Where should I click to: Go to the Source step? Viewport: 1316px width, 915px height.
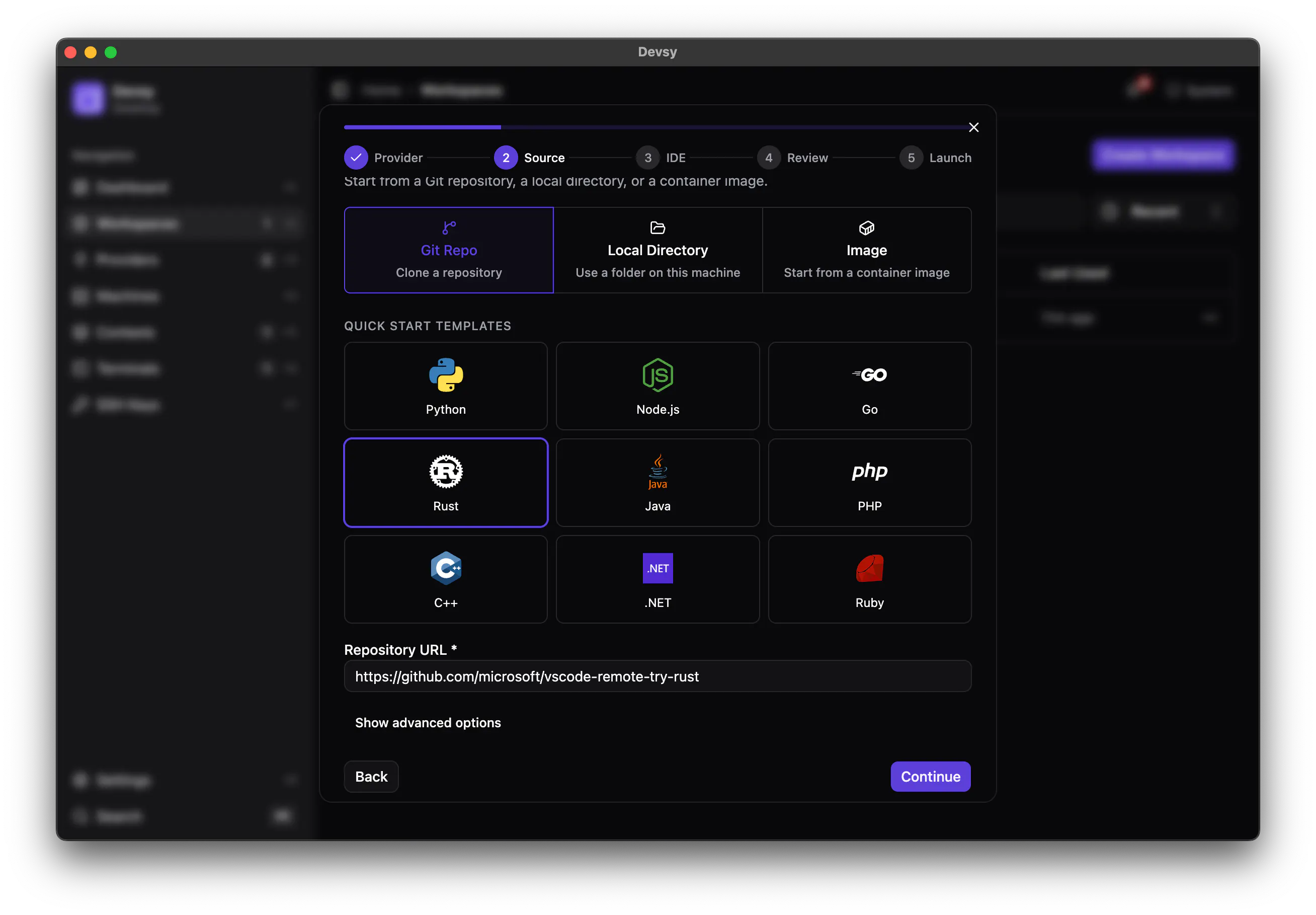pyautogui.click(x=529, y=158)
